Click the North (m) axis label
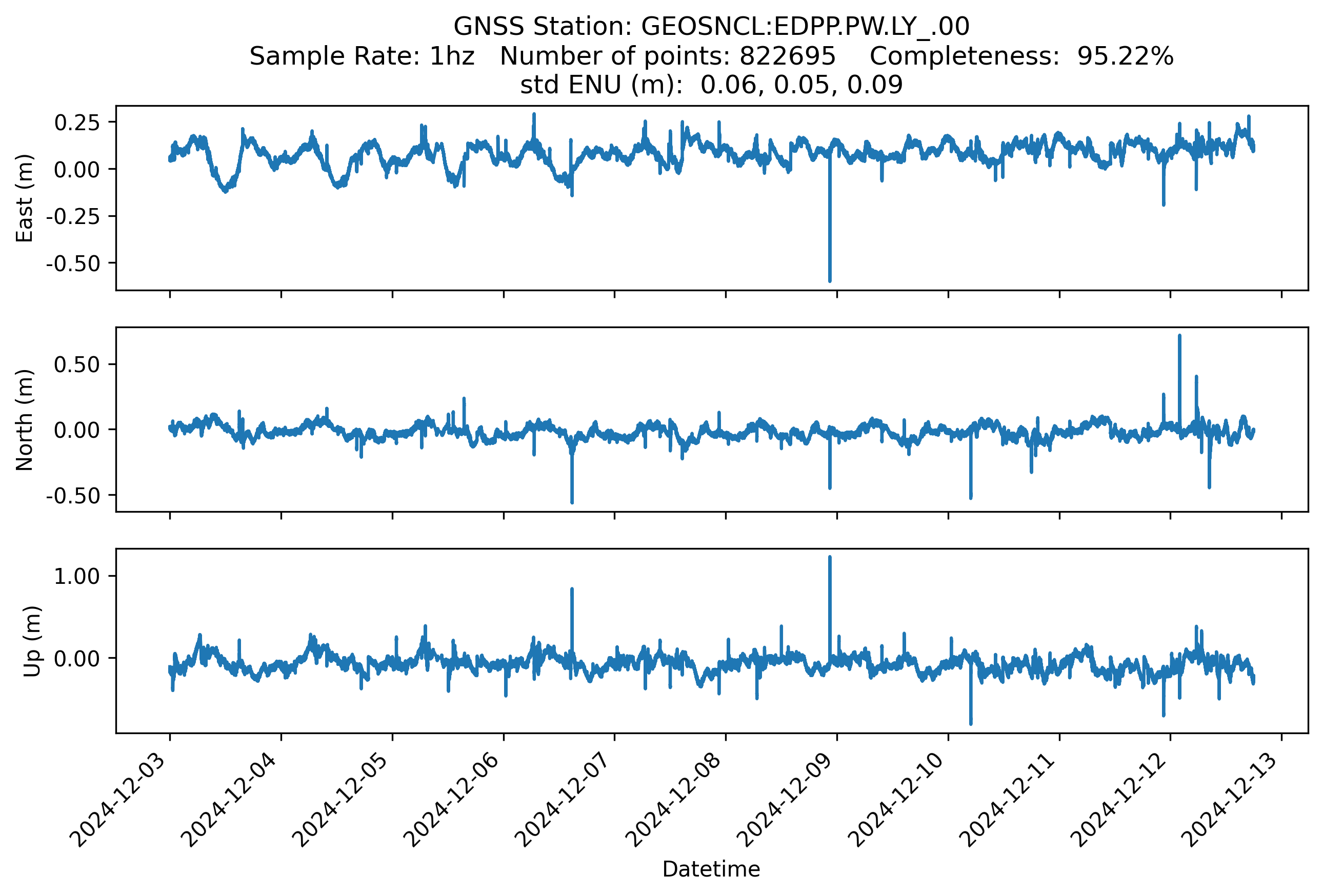This screenshot has width=1323, height=896. pyautogui.click(x=25, y=420)
